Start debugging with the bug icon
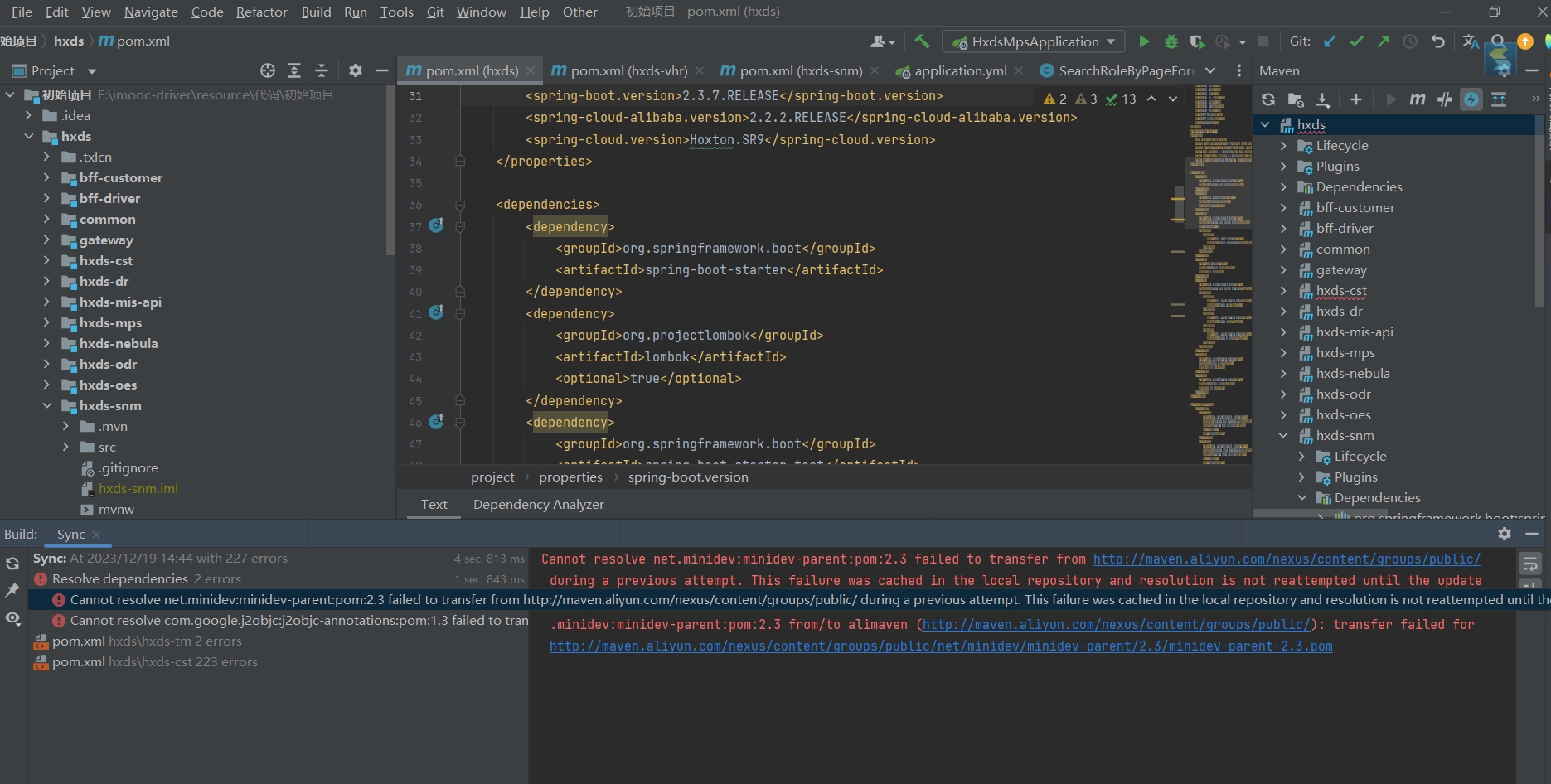 click(1171, 41)
